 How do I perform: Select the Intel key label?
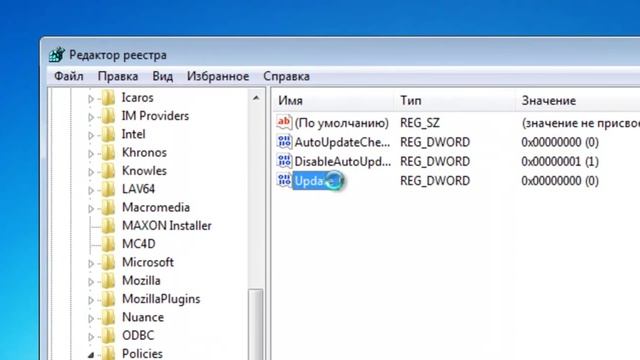133,134
